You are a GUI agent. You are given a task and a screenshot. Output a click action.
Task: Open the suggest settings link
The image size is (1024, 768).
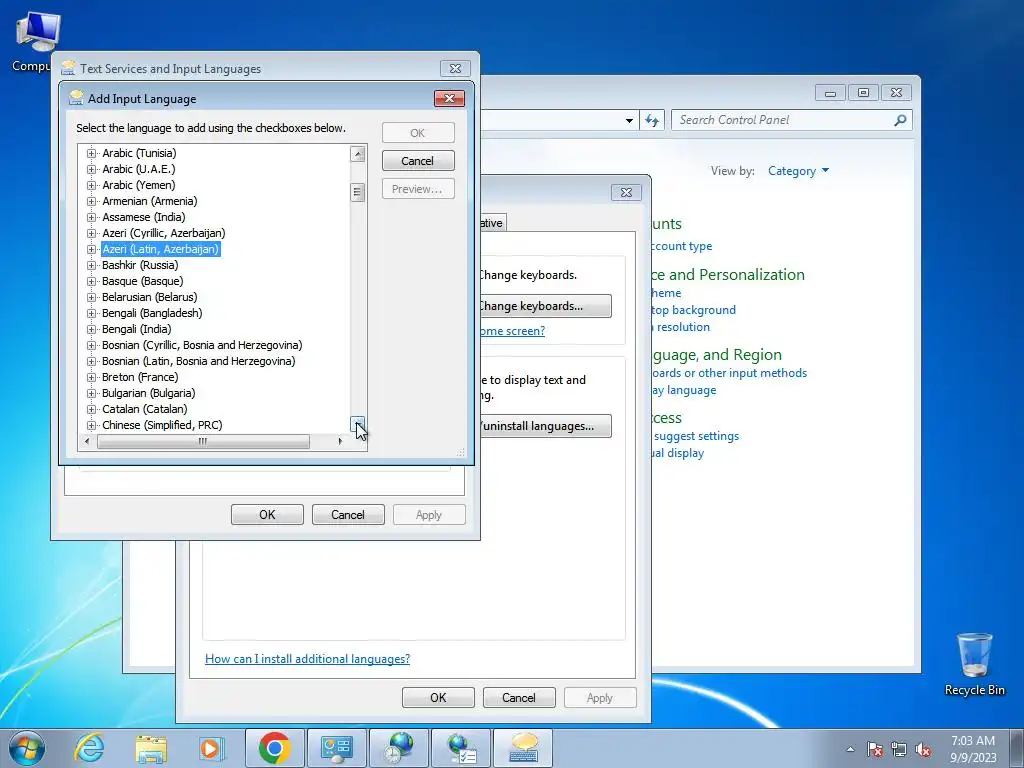coord(696,436)
